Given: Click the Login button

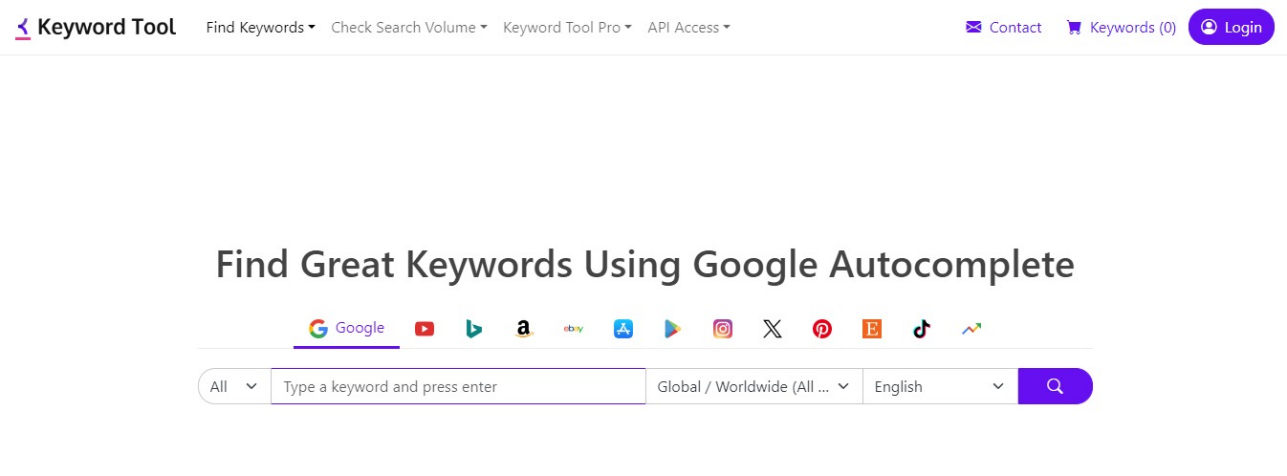Looking at the screenshot, I should point(1231,27).
